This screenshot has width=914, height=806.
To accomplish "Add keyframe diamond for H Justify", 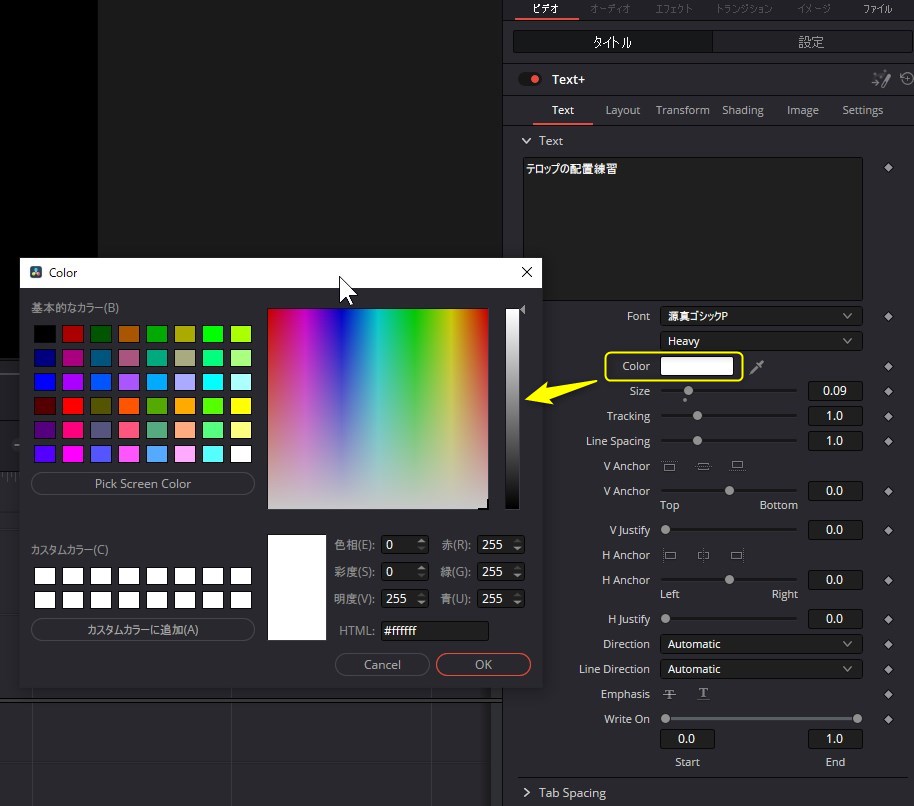I will (x=888, y=620).
